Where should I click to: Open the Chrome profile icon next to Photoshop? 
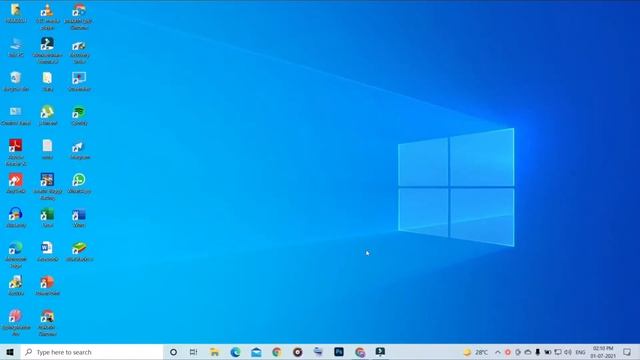click(360, 352)
